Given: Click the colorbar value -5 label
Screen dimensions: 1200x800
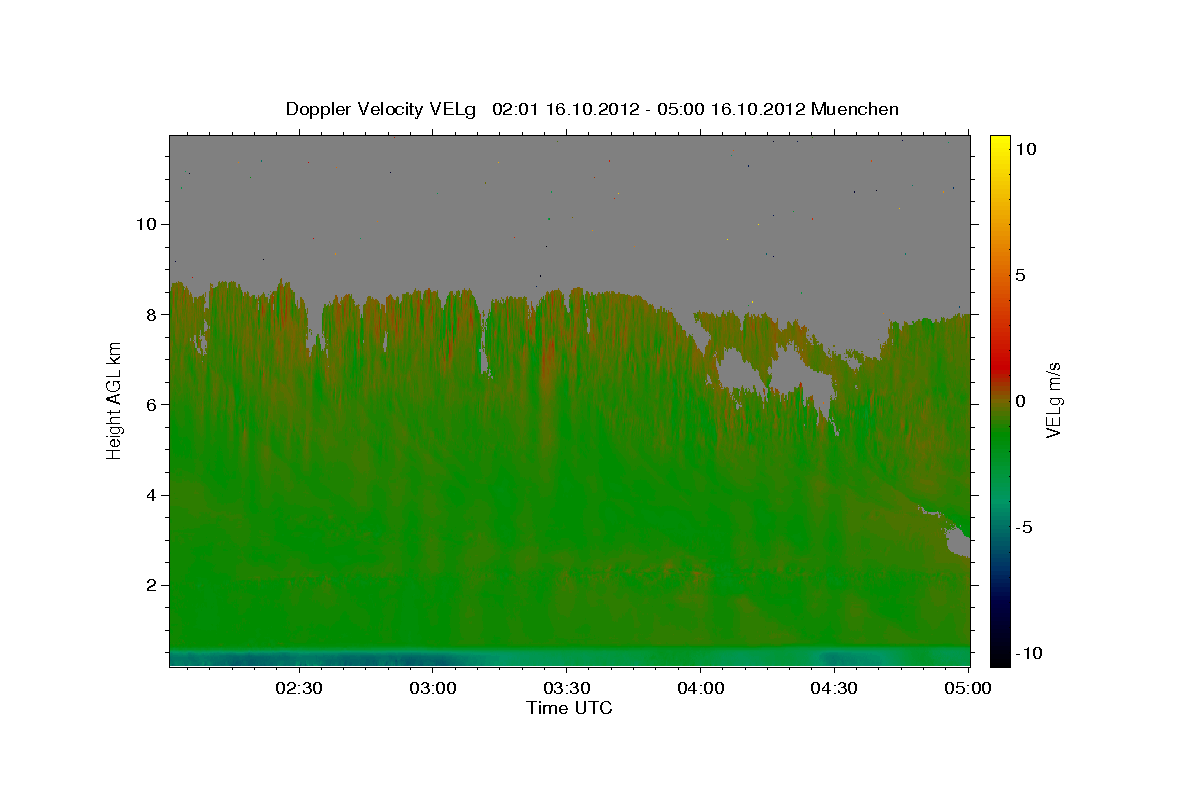Looking at the screenshot, I should click(x=1024, y=527).
